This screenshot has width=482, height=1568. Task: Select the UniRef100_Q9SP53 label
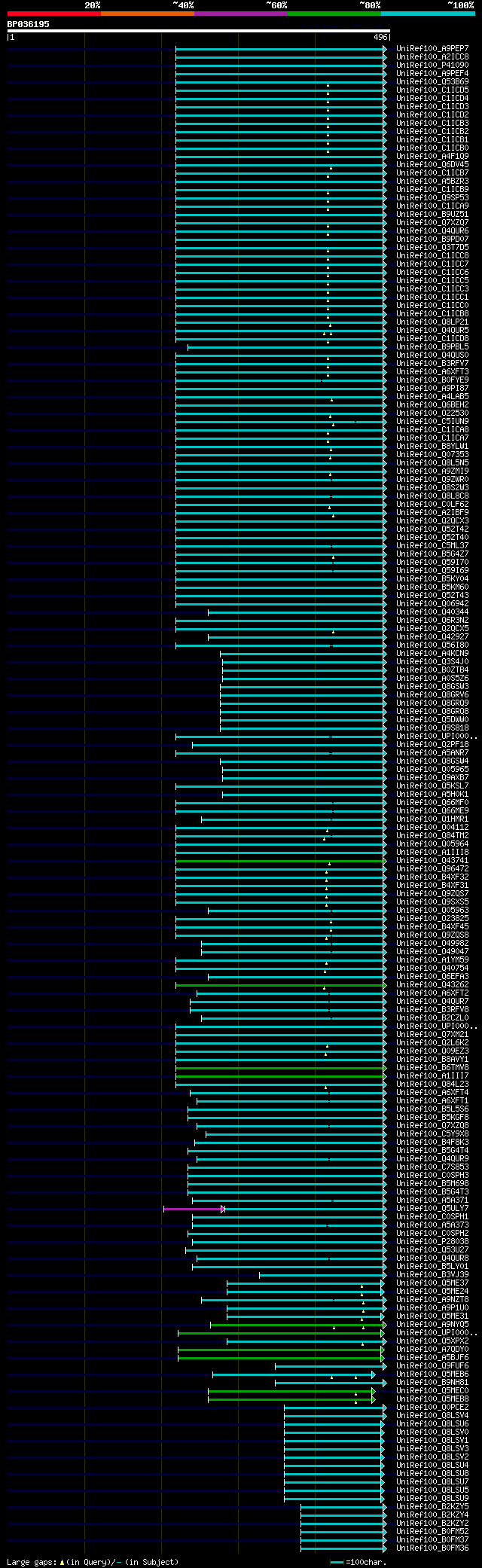pos(432,197)
